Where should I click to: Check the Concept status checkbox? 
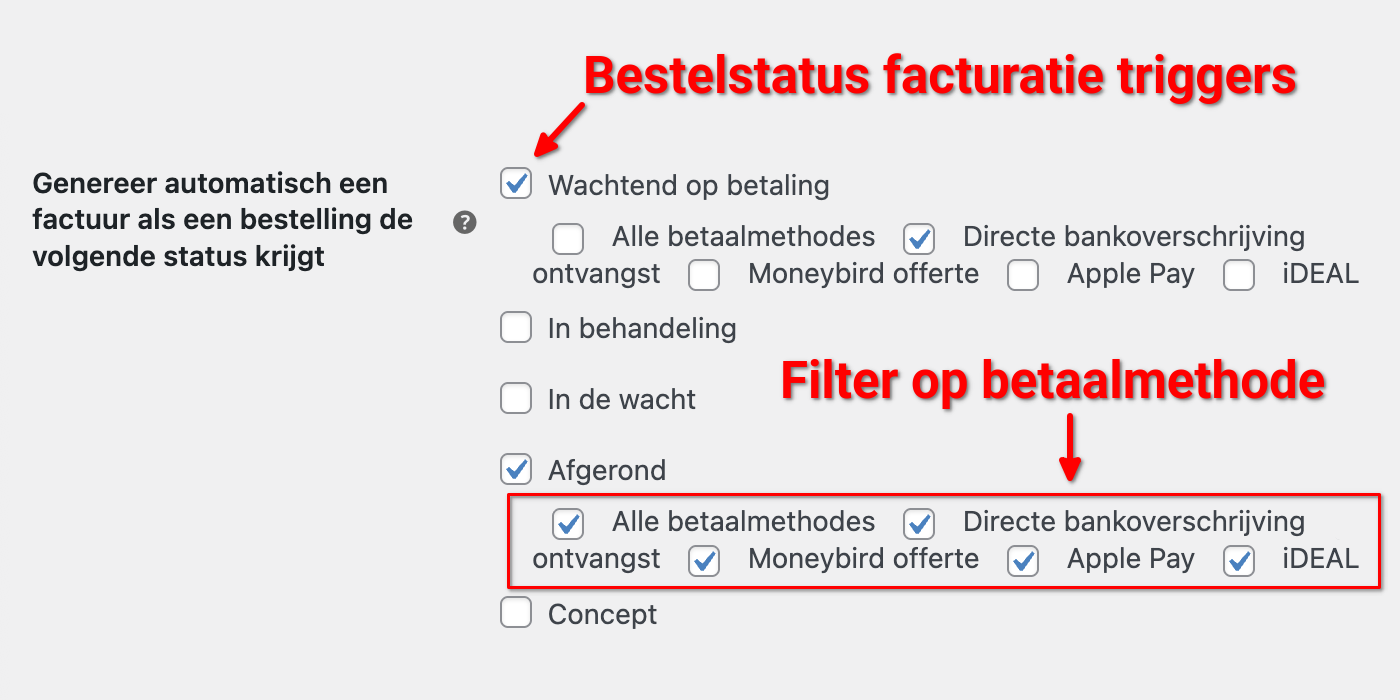516,612
